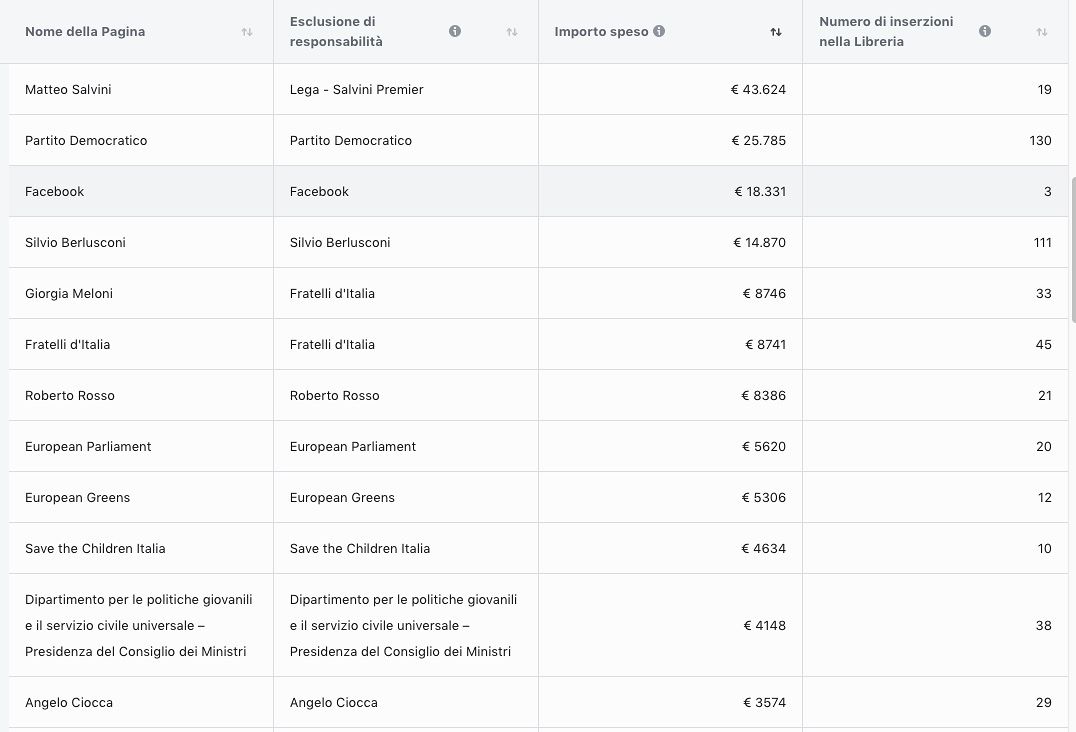Click the 38 ads count
This screenshot has width=1076, height=732.
pos(1043,626)
